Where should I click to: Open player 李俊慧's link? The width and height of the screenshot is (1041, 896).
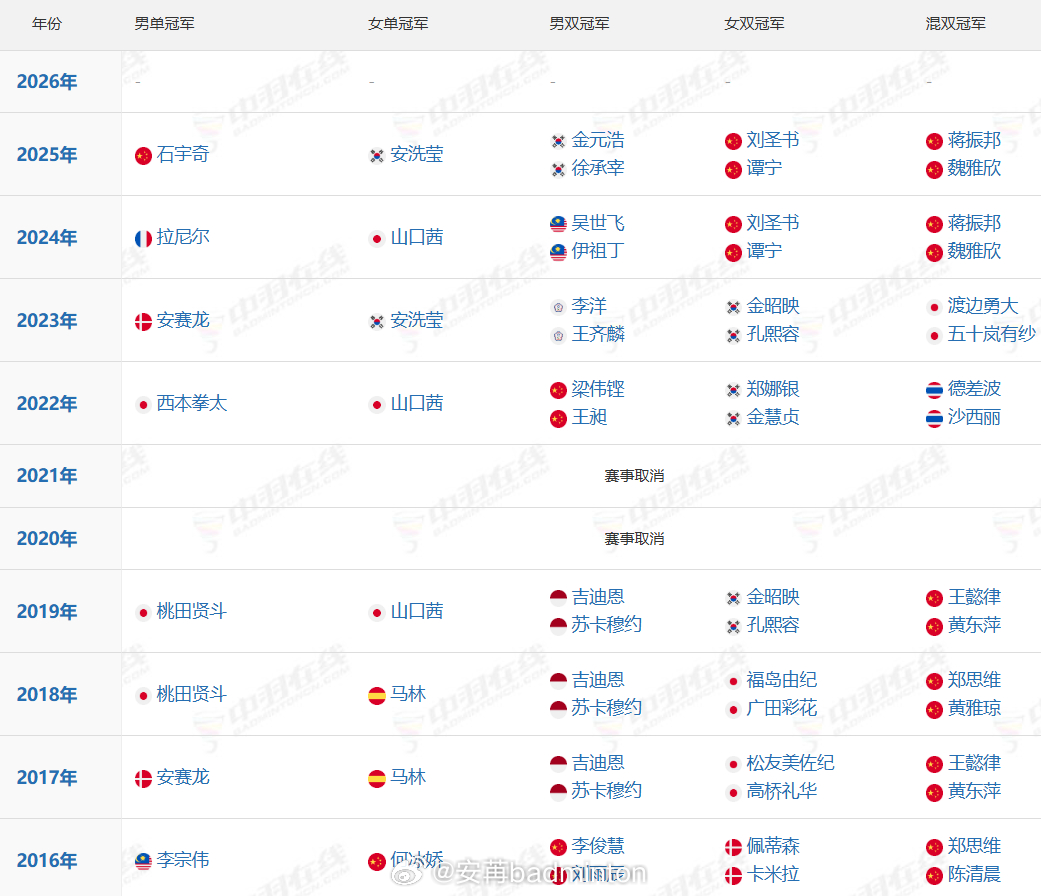(x=598, y=846)
